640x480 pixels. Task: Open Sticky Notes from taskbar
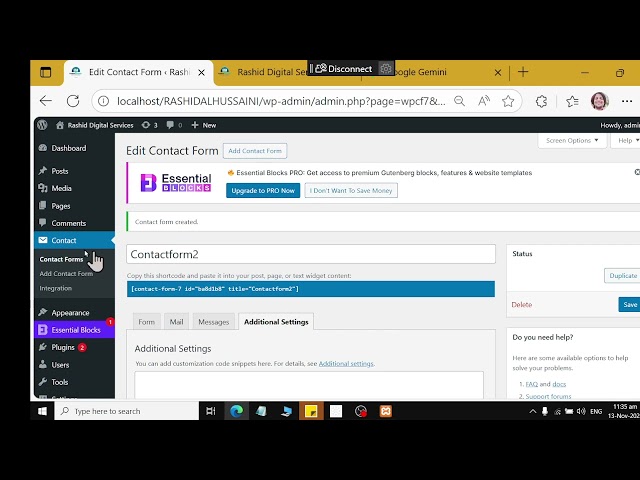pos(311,411)
